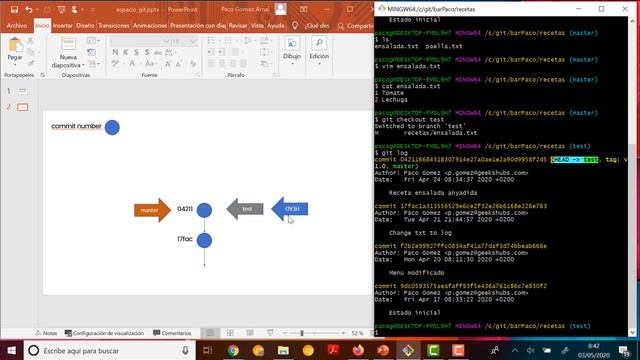
Task: Open the Edición editing dropdown
Action: coord(319,50)
